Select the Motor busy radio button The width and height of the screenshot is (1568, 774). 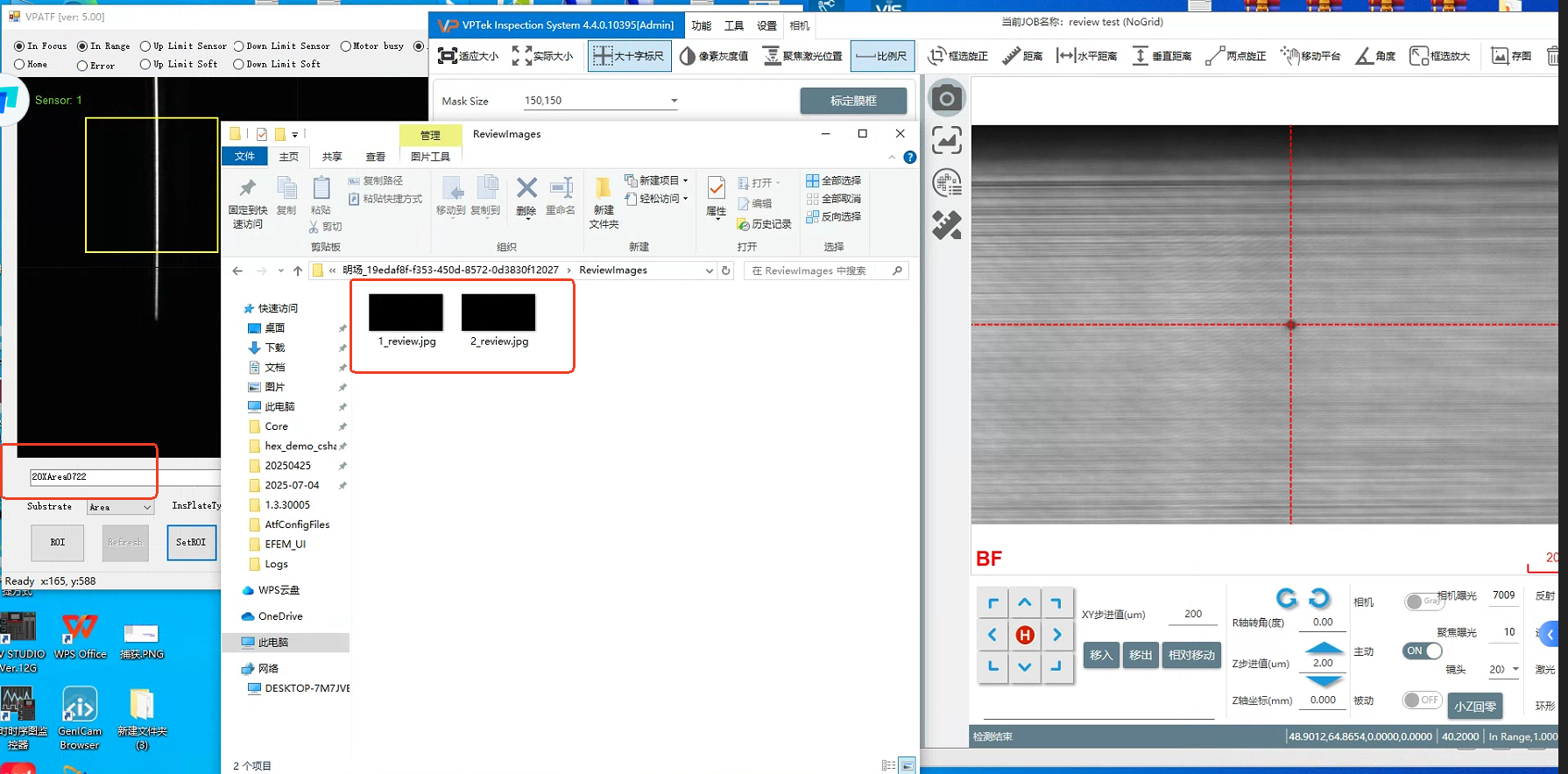(346, 46)
